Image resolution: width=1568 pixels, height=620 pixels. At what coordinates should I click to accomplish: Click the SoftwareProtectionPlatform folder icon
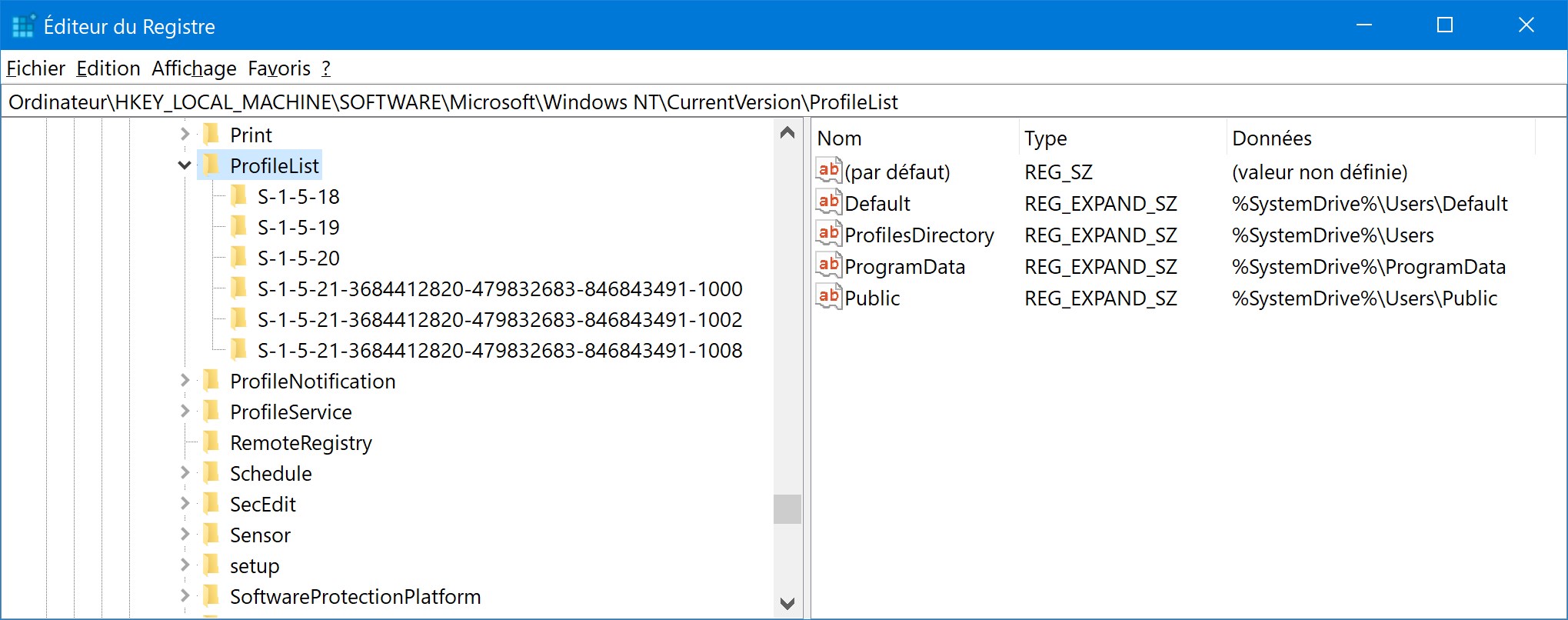click(211, 596)
